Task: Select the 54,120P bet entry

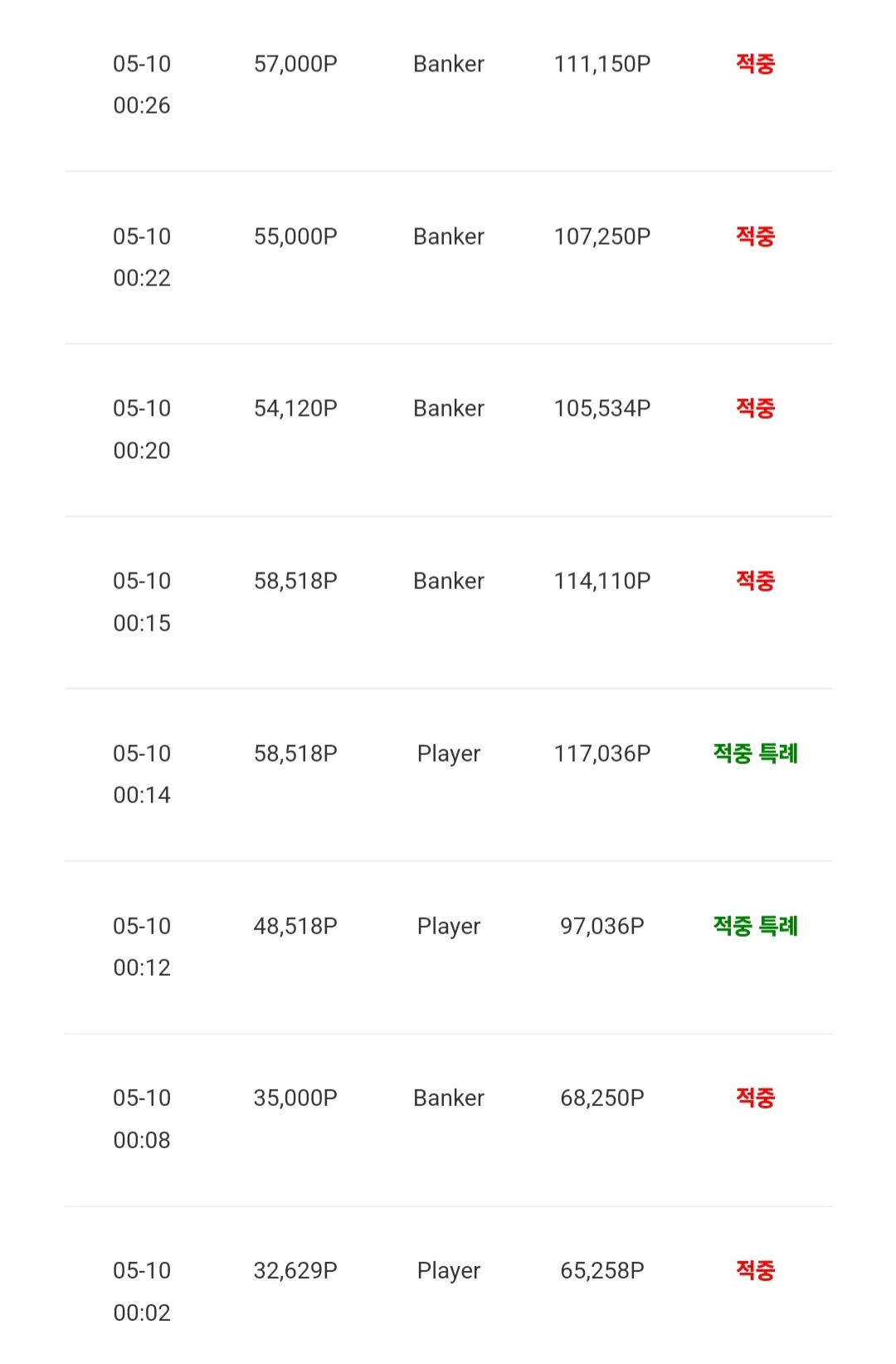Action: [x=295, y=408]
